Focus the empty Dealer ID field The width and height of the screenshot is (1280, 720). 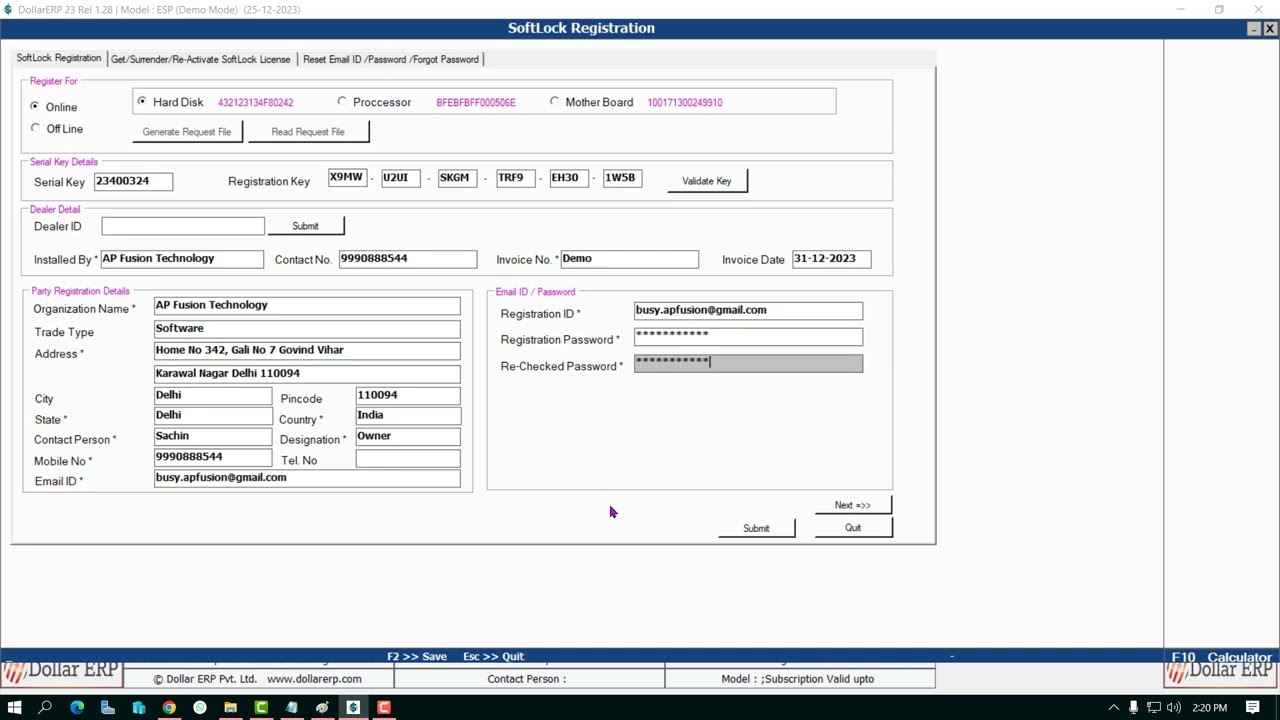tap(183, 226)
